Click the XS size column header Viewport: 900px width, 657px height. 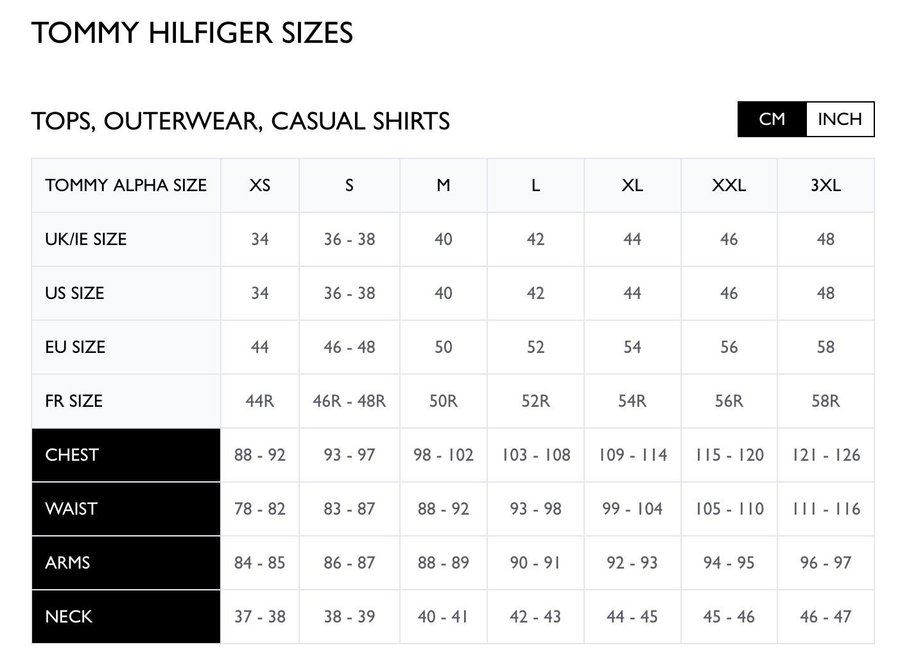coord(260,185)
